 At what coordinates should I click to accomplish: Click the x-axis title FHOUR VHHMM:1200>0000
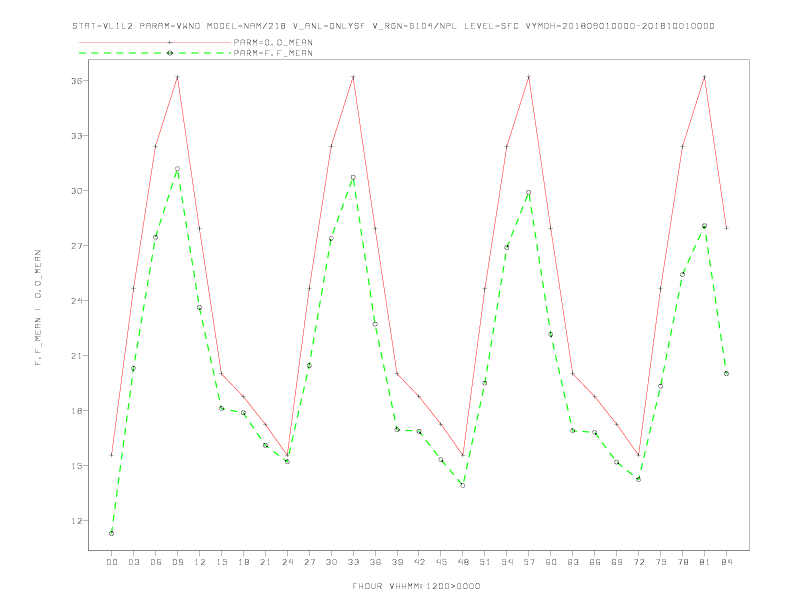click(416, 586)
